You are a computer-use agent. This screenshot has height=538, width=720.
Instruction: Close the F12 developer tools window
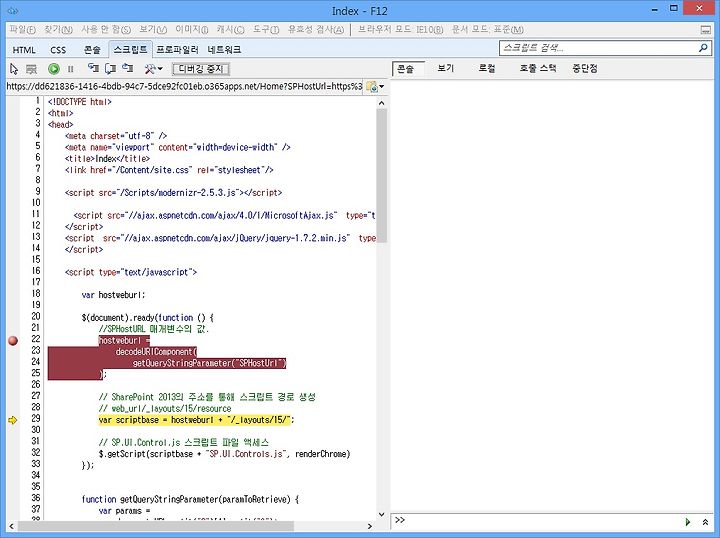699,9
